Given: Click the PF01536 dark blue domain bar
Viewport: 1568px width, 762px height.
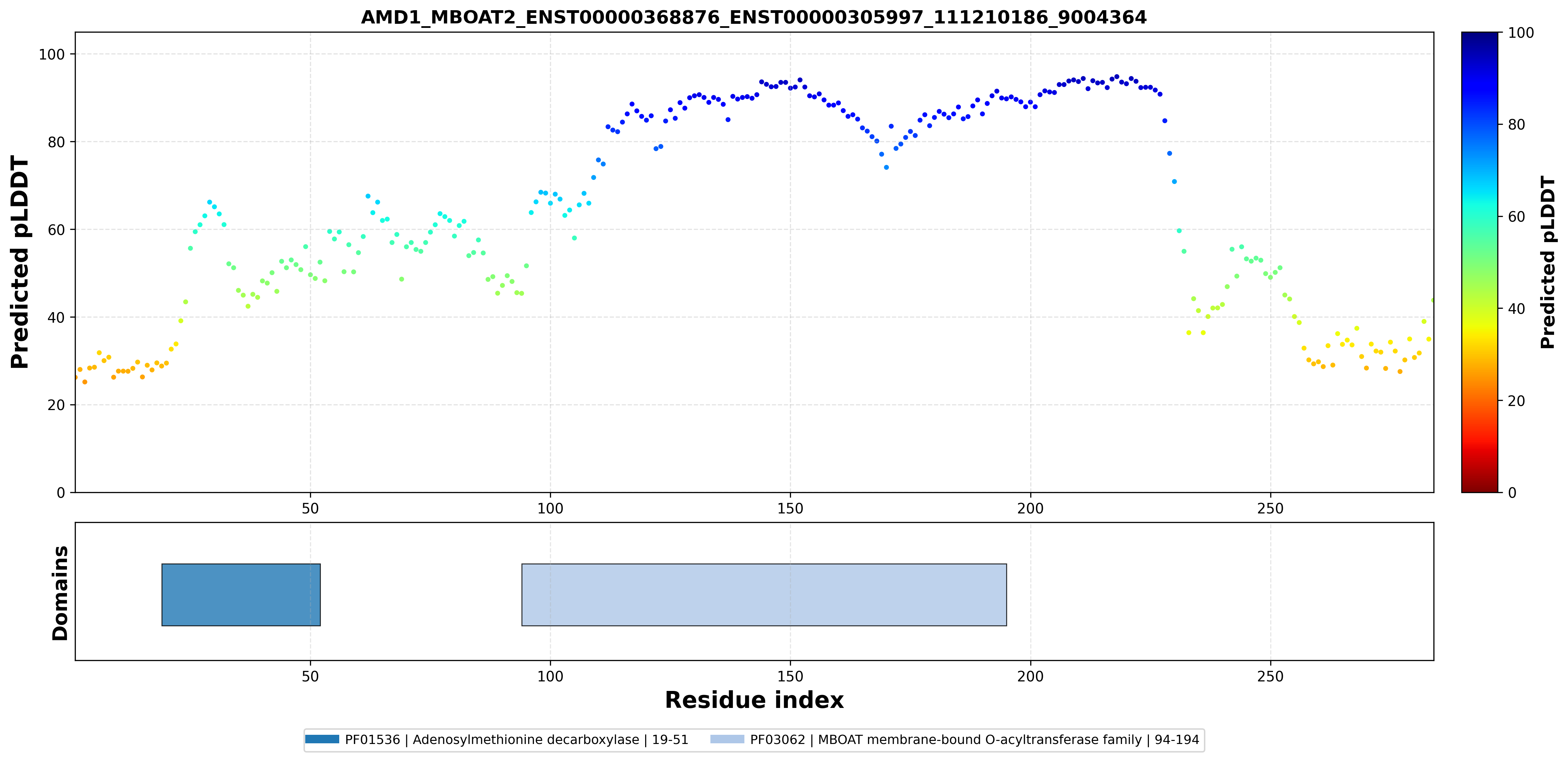Looking at the screenshot, I should [x=241, y=594].
